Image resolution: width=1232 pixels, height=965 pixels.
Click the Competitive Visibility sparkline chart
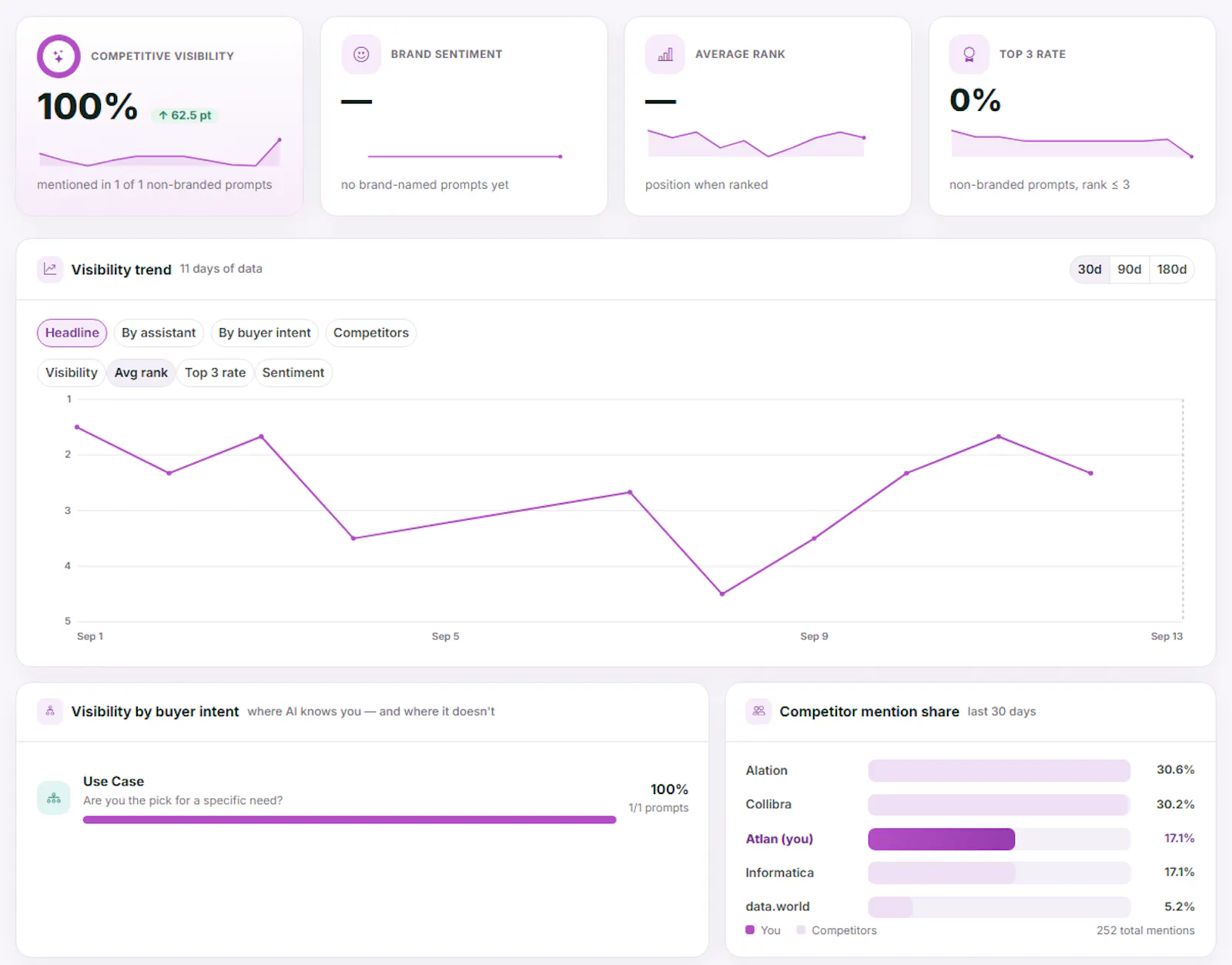(159, 152)
